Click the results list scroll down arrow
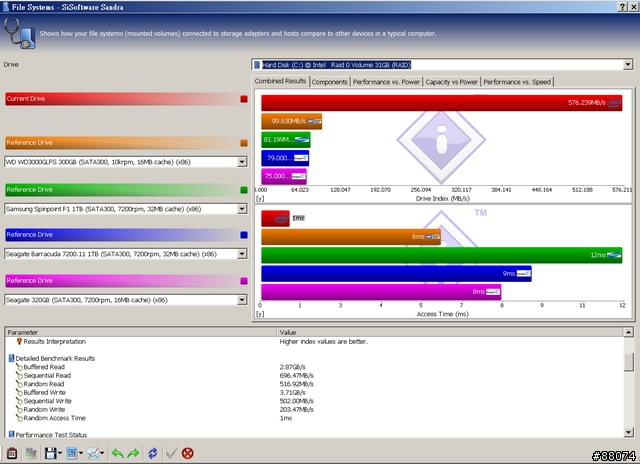 (x=628, y=432)
